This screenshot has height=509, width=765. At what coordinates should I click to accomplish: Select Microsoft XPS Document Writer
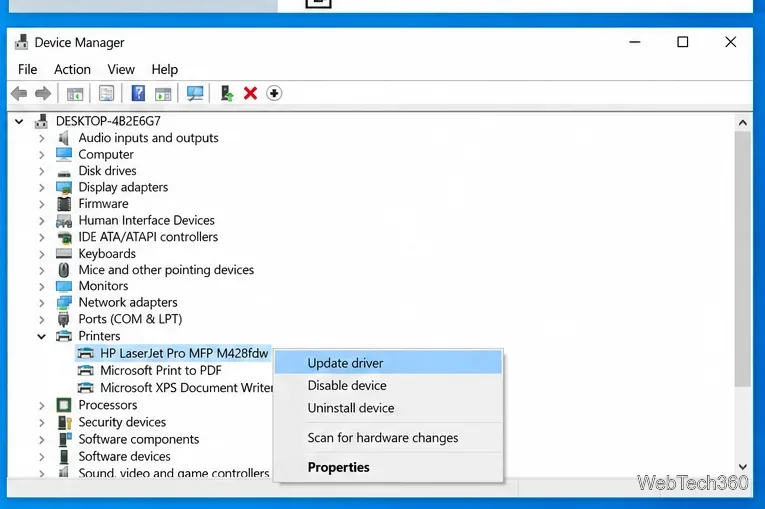tap(186, 387)
